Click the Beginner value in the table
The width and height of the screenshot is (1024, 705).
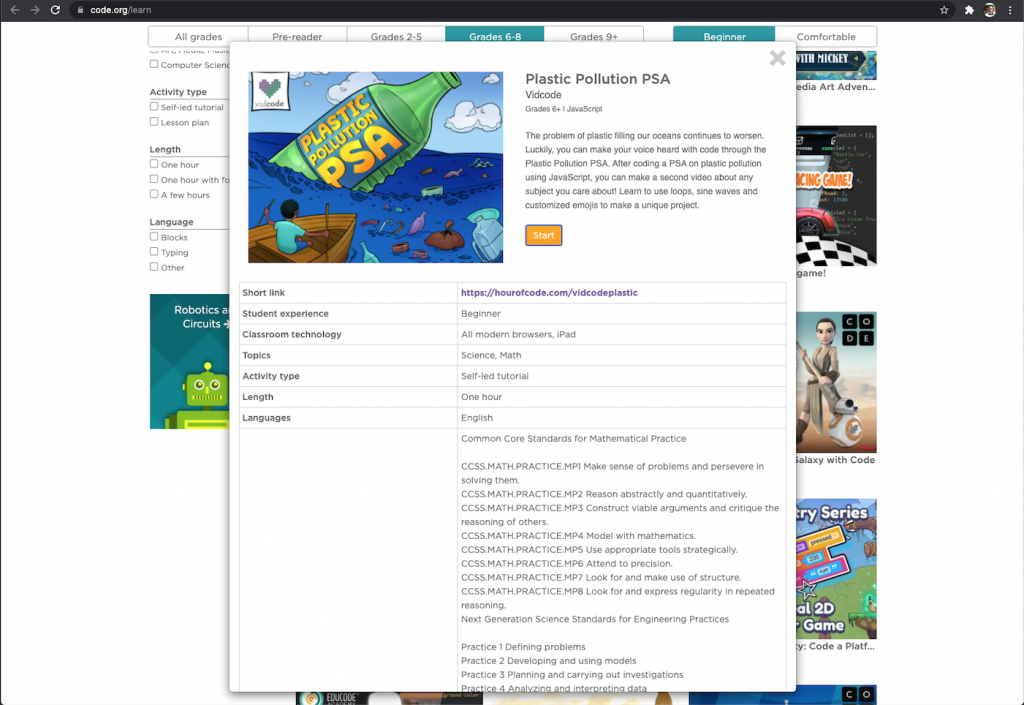click(481, 313)
